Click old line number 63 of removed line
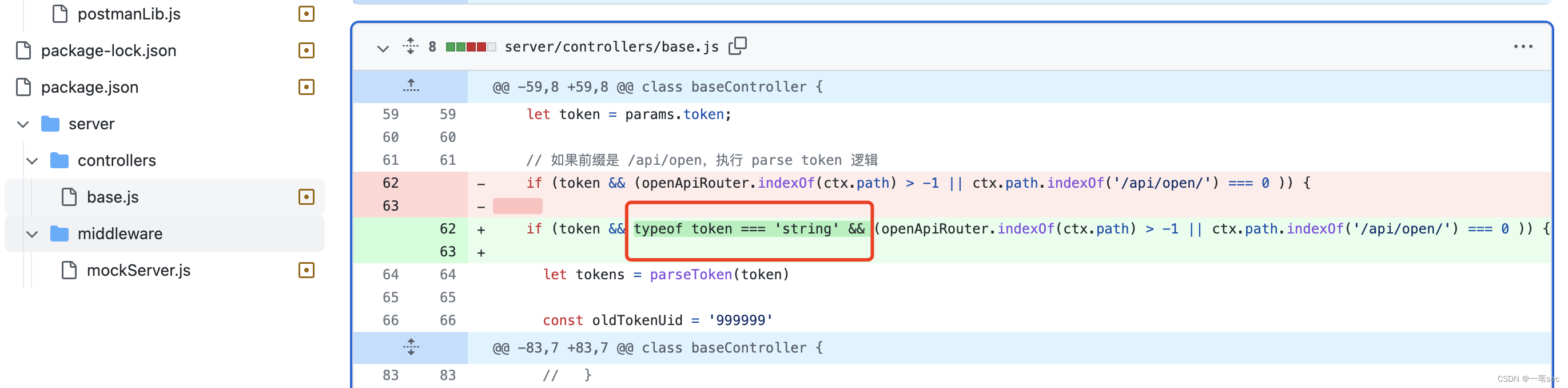This screenshot has height=388, width=1568. [390, 206]
